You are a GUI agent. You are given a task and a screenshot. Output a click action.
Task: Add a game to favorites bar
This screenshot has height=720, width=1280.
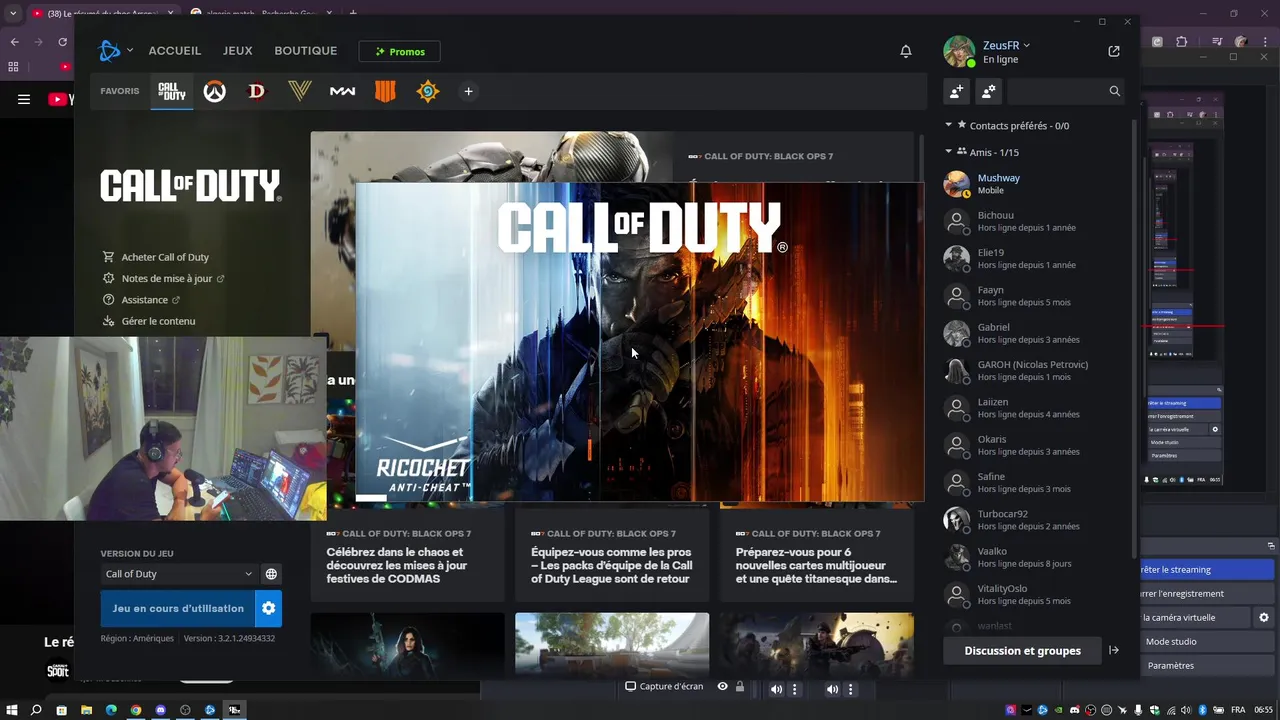click(468, 91)
